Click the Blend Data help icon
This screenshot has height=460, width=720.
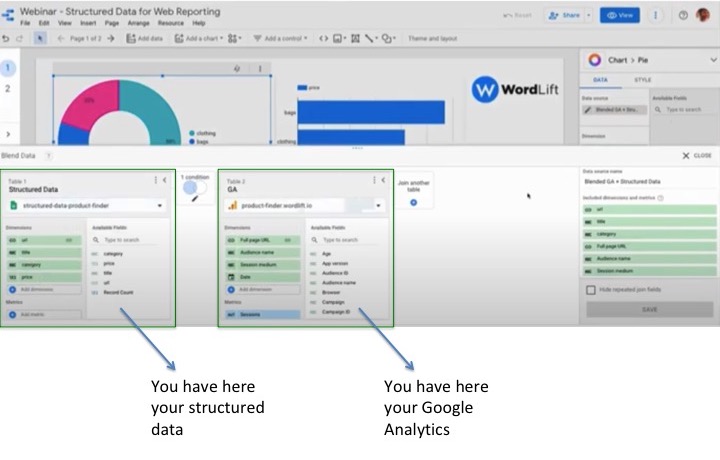[49, 156]
